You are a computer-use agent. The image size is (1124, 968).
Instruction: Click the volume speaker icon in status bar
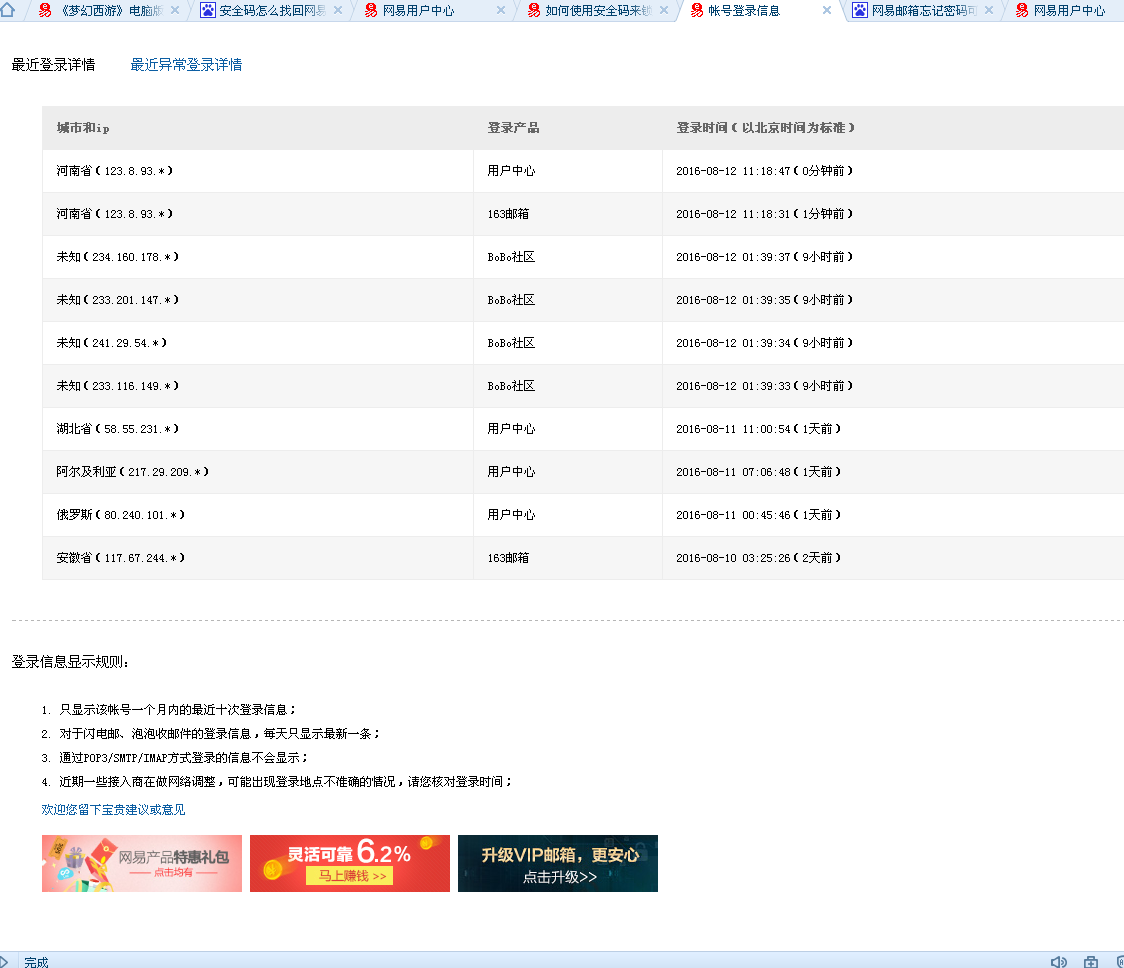pos(1058,961)
